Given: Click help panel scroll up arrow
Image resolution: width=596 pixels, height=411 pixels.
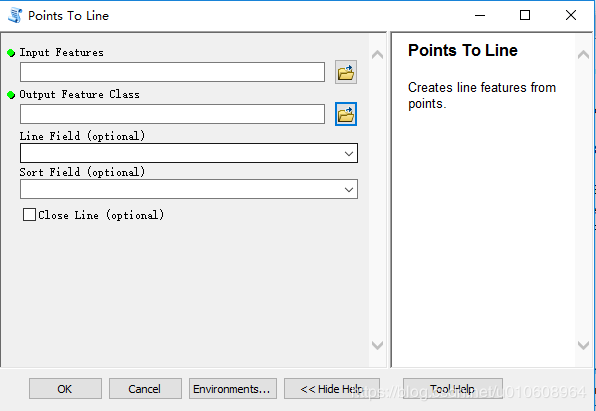Looking at the screenshot, I should point(583,55).
